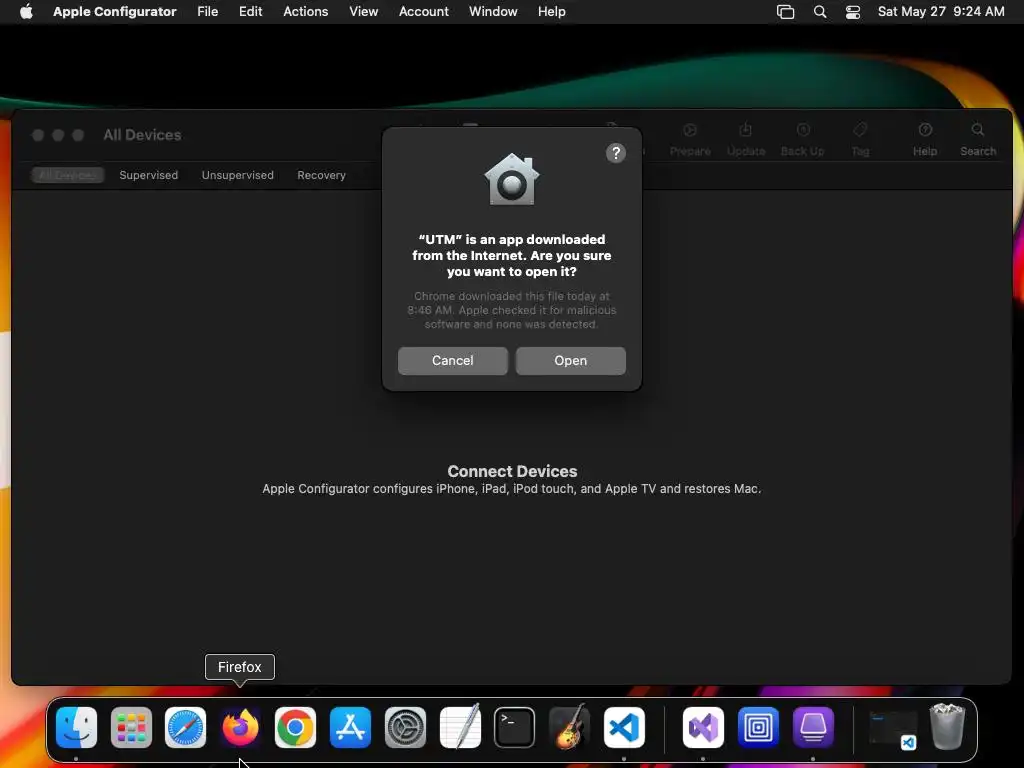The image size is (1024, 768).
Task: Open GarageBand guitar icon in Dock
Action: pyautogui.click(x=569, y=727)
